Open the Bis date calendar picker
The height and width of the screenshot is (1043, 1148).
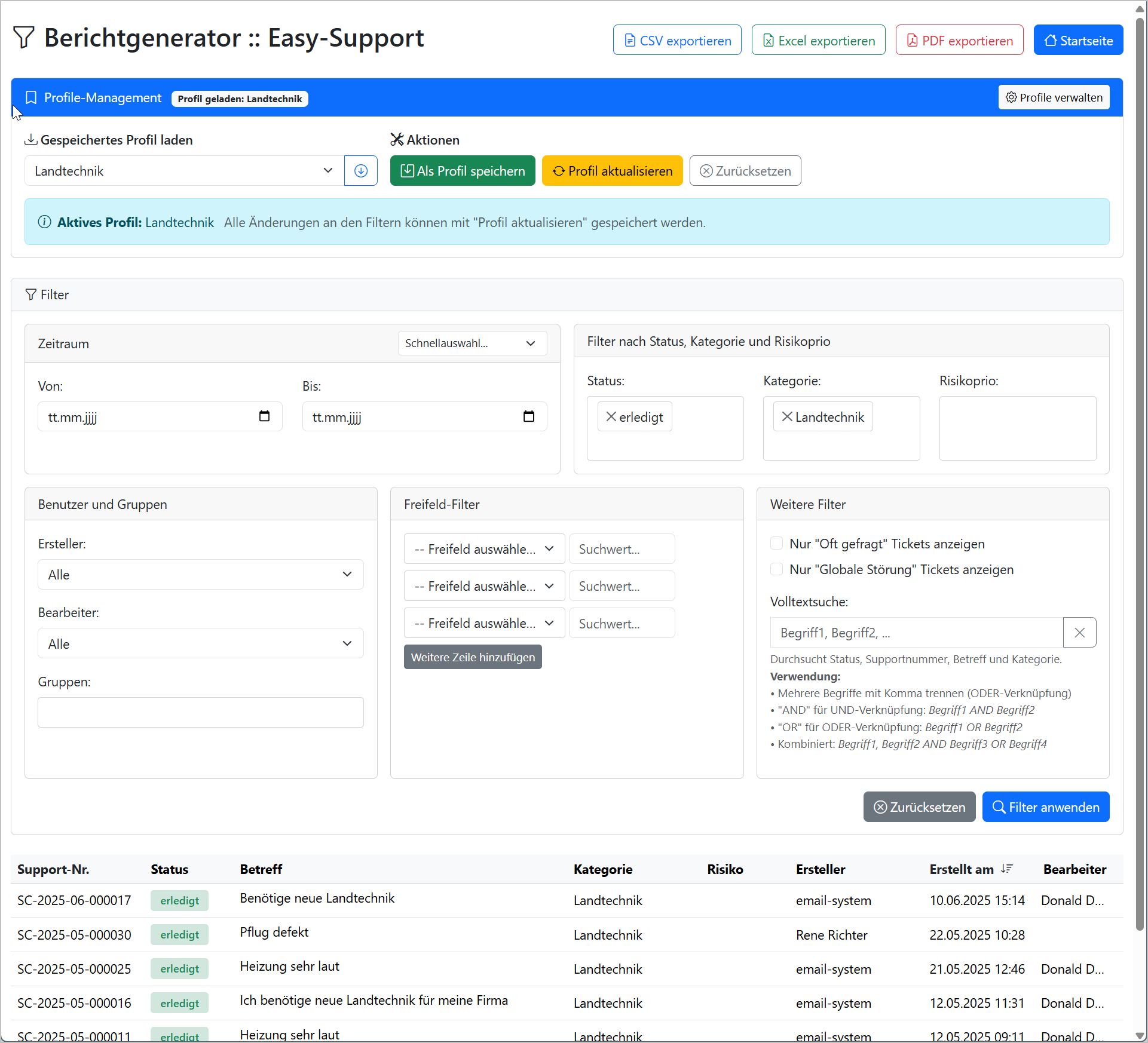tap(528, 416)
